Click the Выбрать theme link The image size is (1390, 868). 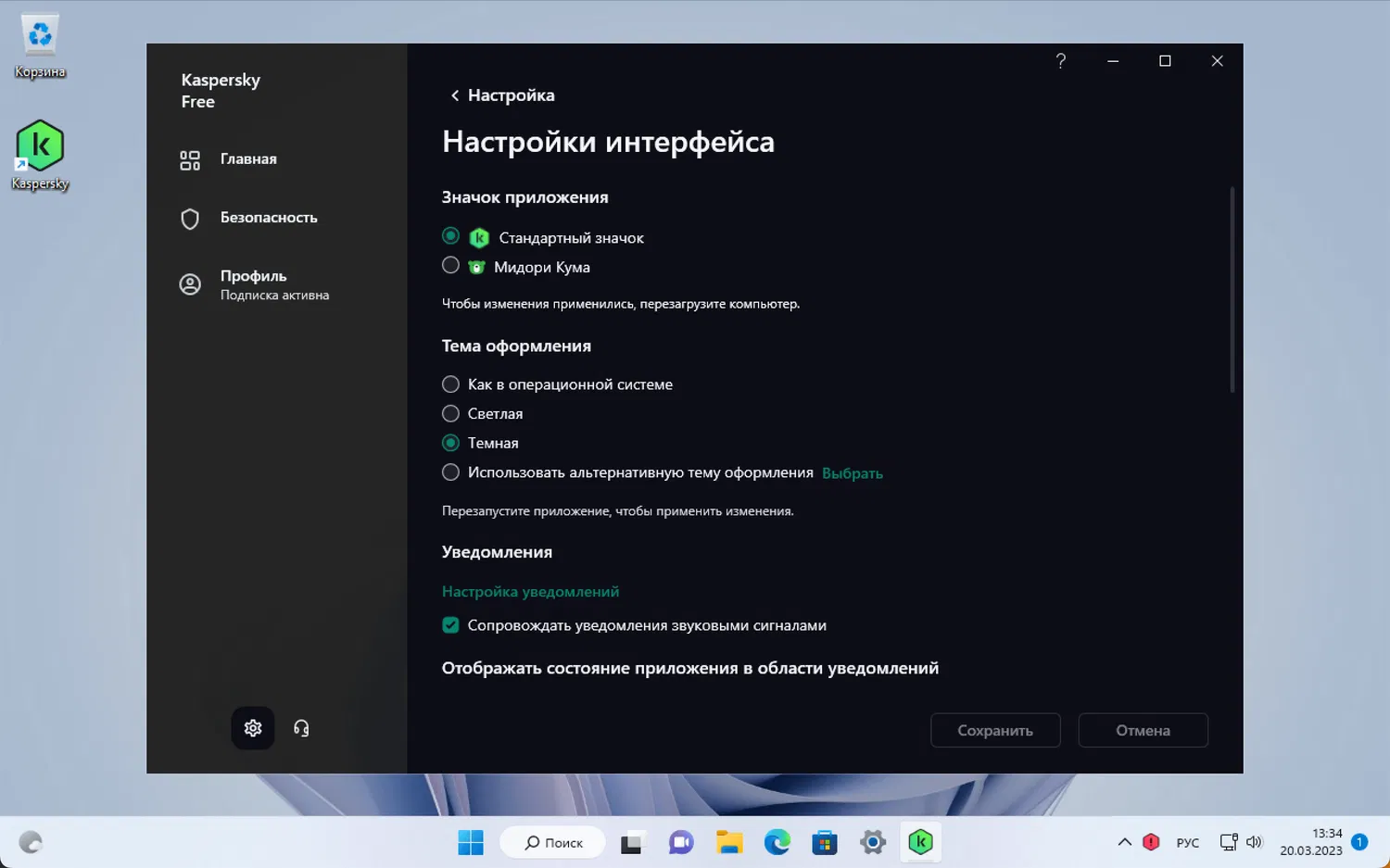pos(853,473)
